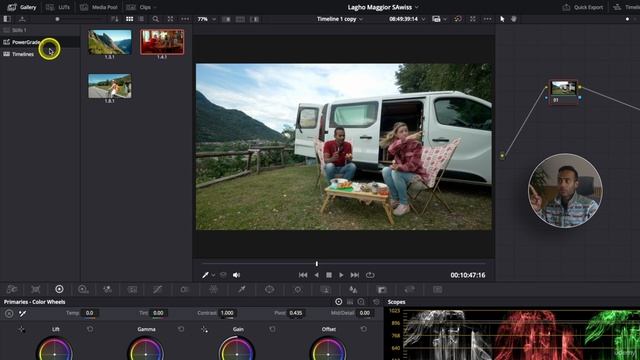Open the Camera Raw palette
Screen dimensions: 640x360
pyautogui.click(x=12, y=289)
